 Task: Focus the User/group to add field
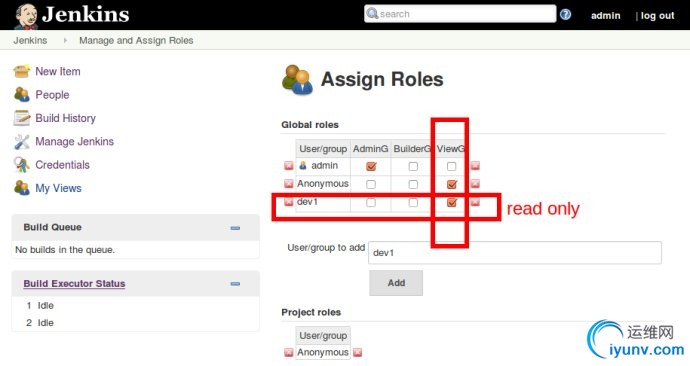click(x=515, y=253)
